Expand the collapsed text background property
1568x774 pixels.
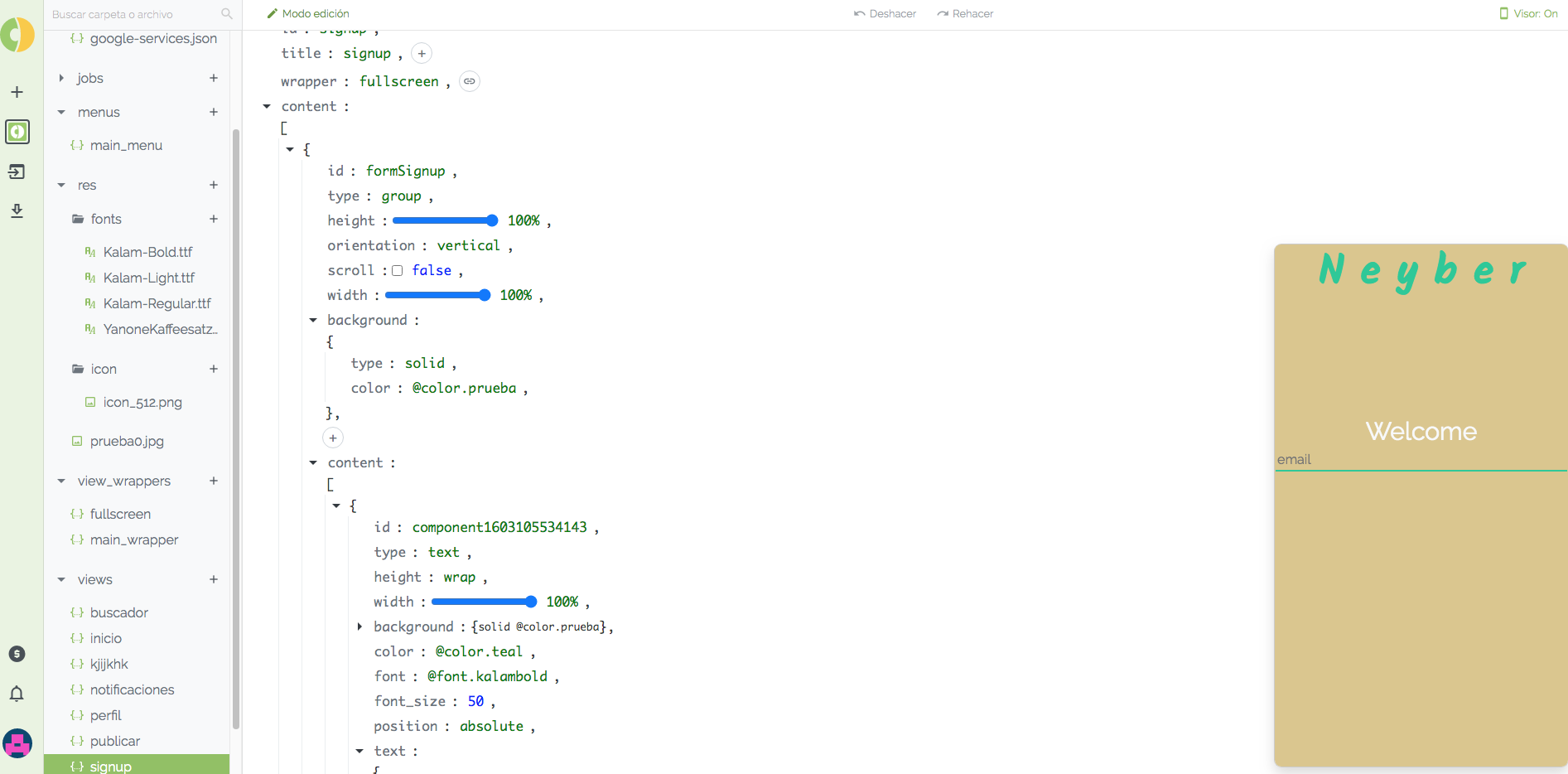(359, 626)
